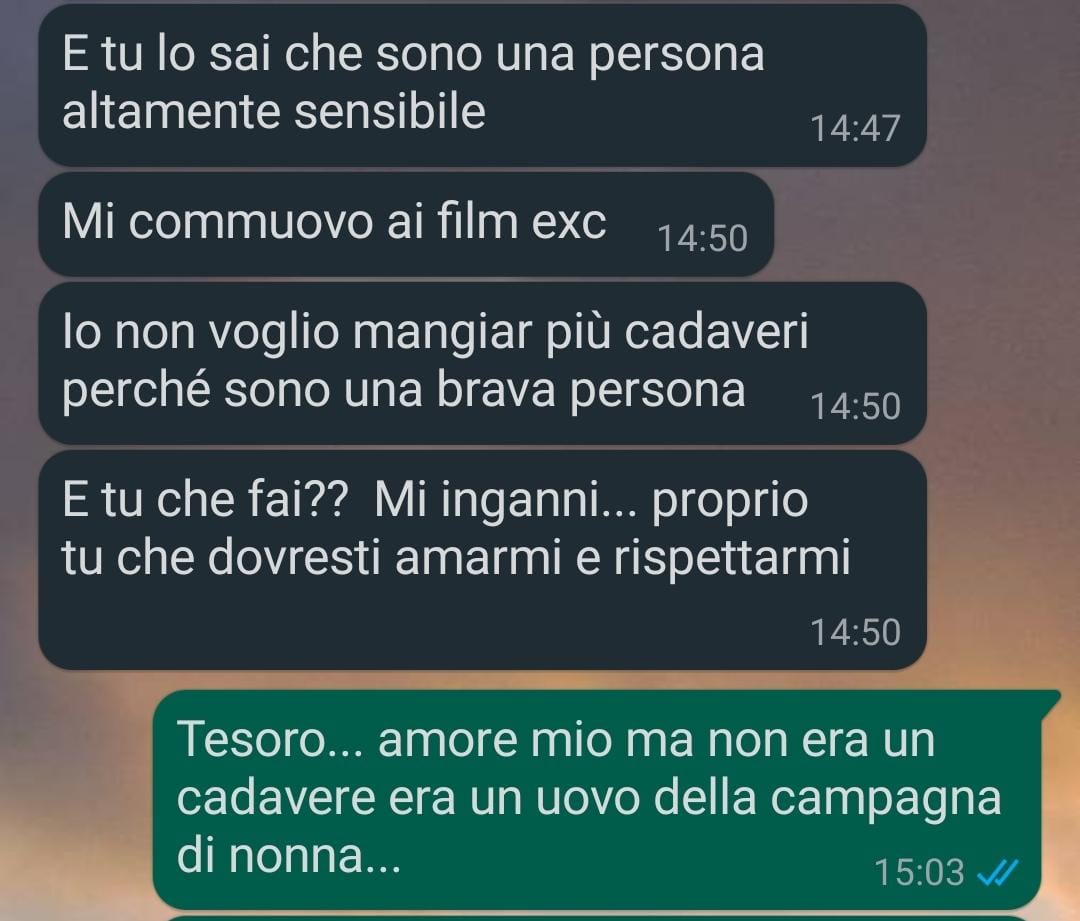Tap the 14:50 timestamp under "amarmi e rispettarmi"

coord(855,632)
